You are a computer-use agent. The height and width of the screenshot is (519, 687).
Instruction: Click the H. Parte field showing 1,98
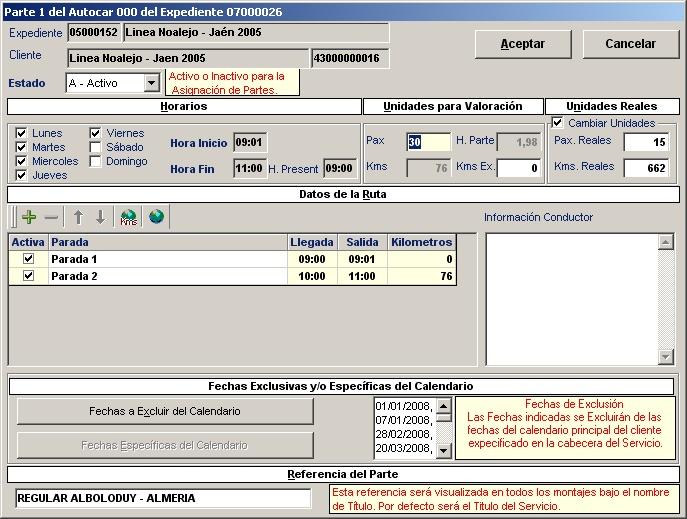518,142
